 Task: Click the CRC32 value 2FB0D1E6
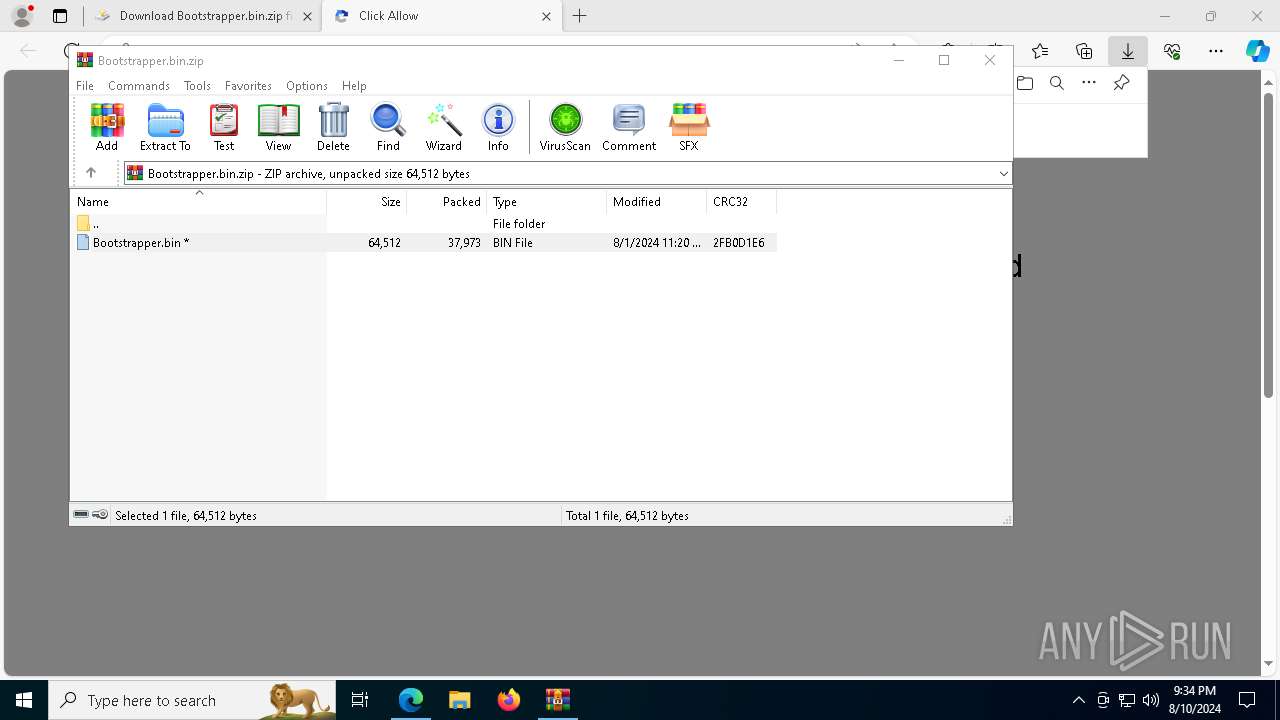pos(739,242)
